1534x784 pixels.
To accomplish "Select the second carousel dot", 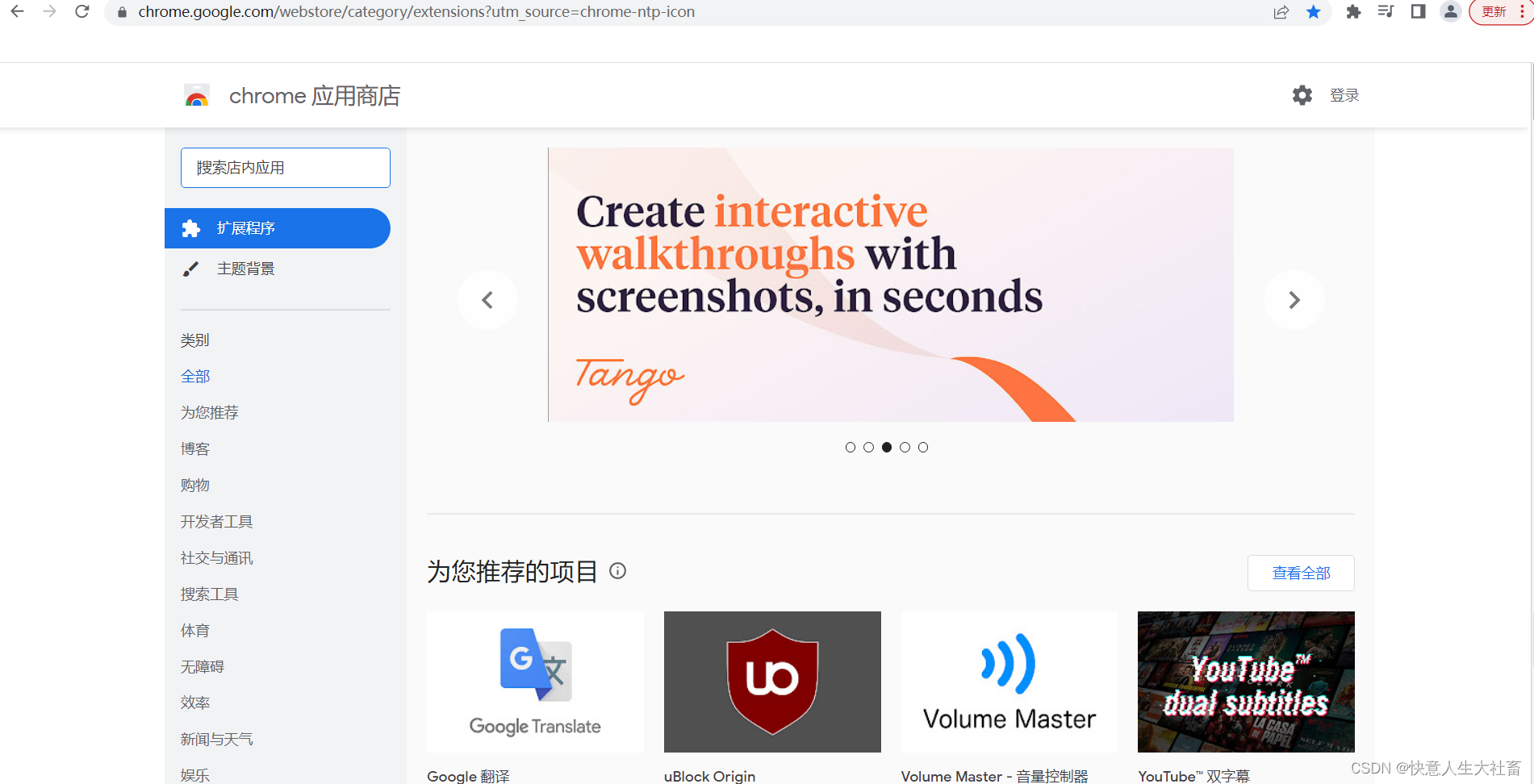I will pyautogui.click(x=868, y=448).
